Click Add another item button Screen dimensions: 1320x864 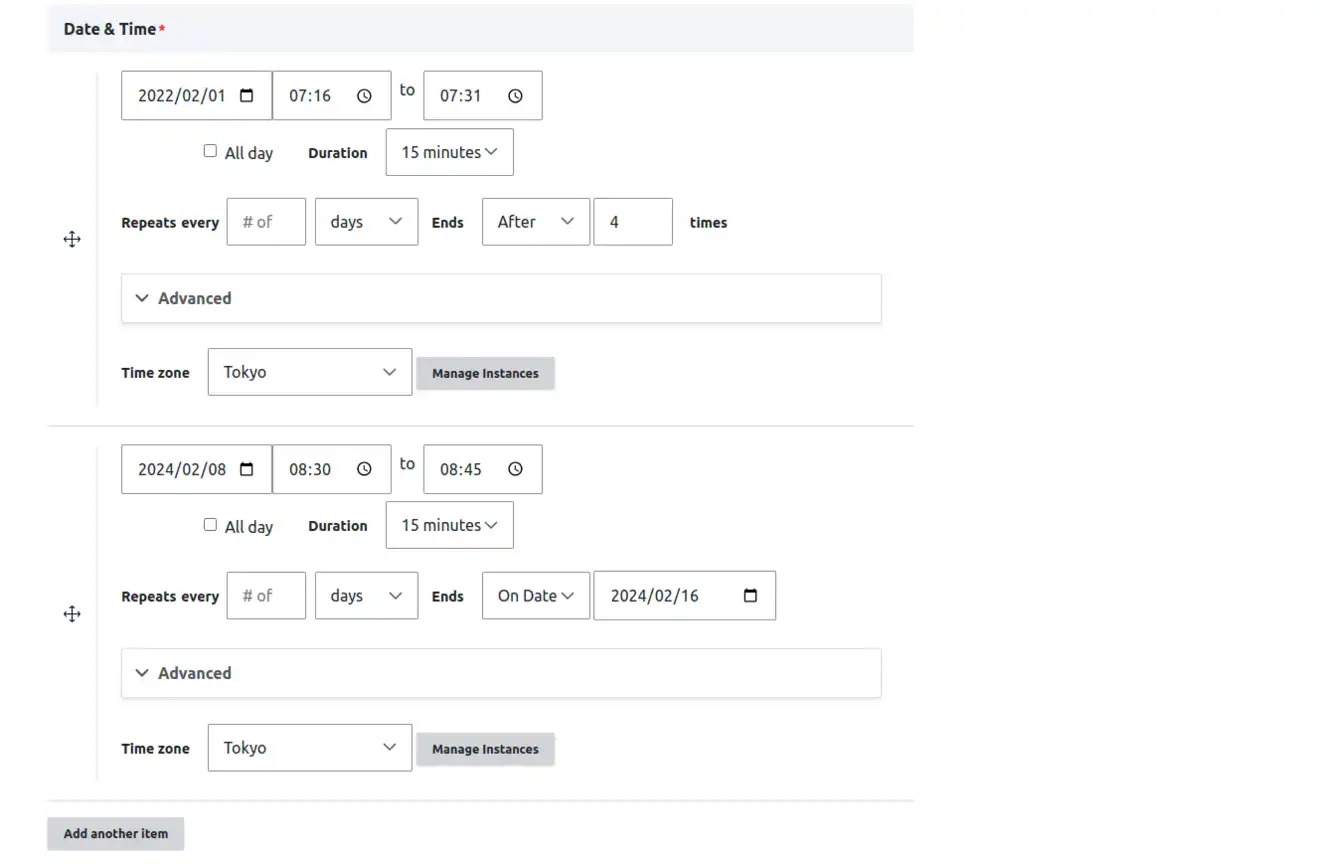pos(116,833)
